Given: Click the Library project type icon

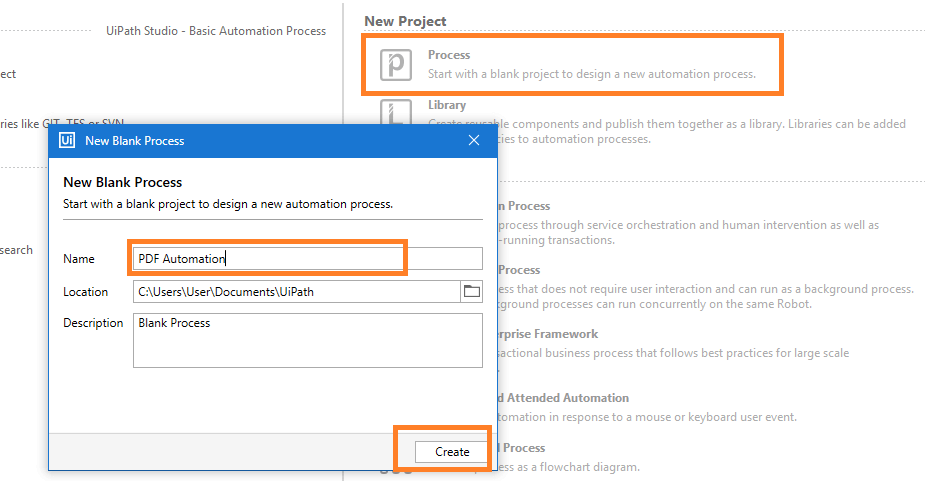Looking at the screenshot, I should coord(396,112).
